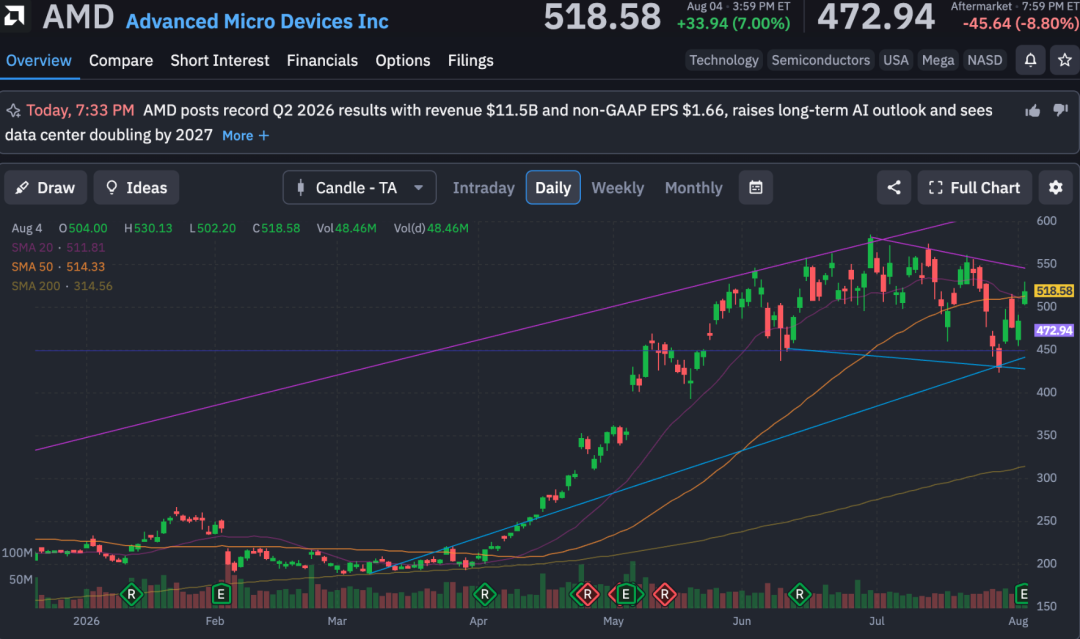Select the Intraday timeframe option
This screenshot has height=639, width=1080.
click(x=484, y=188)
